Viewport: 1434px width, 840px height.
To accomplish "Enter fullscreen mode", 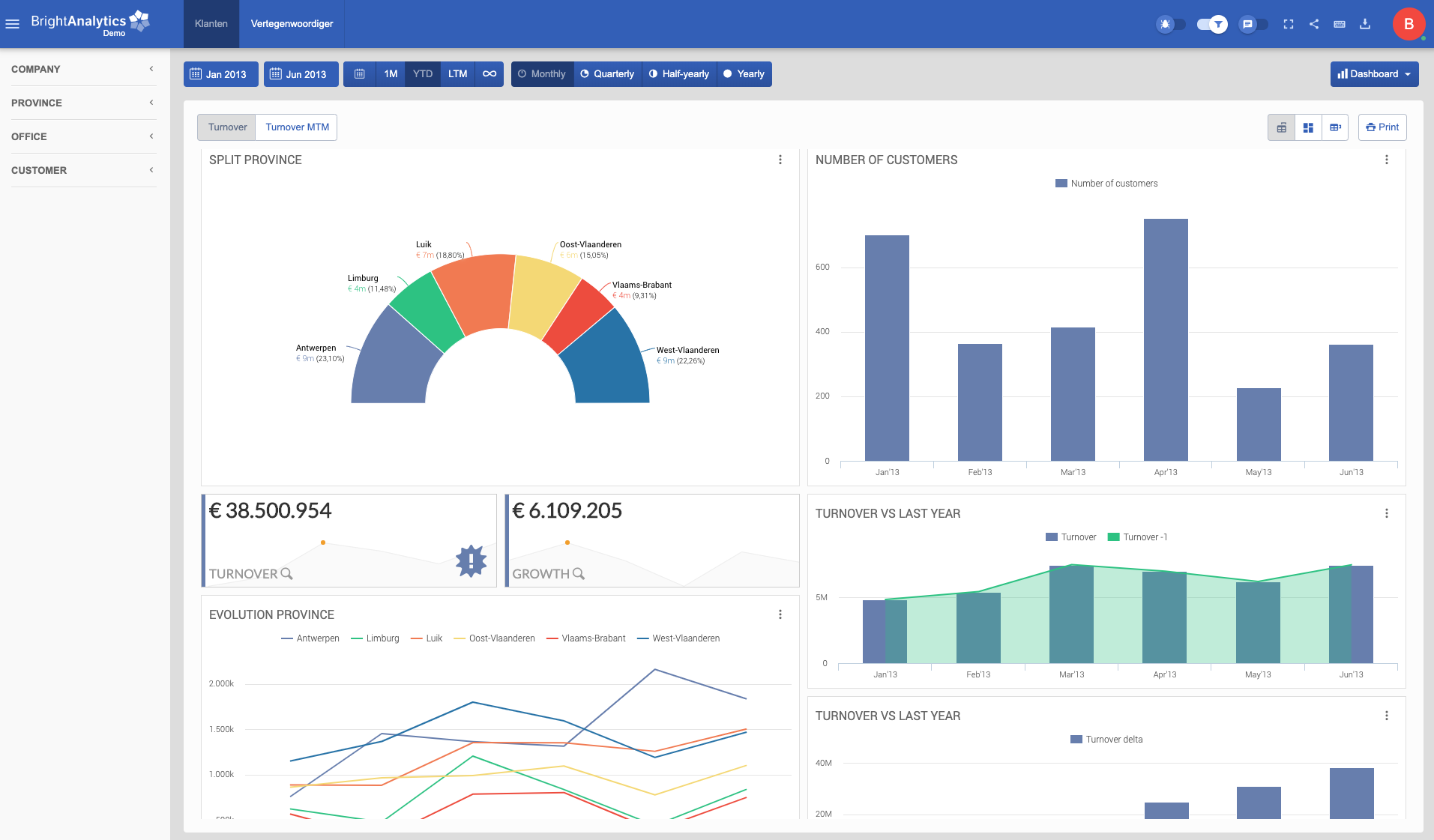I will click(x=1288, y=24).
